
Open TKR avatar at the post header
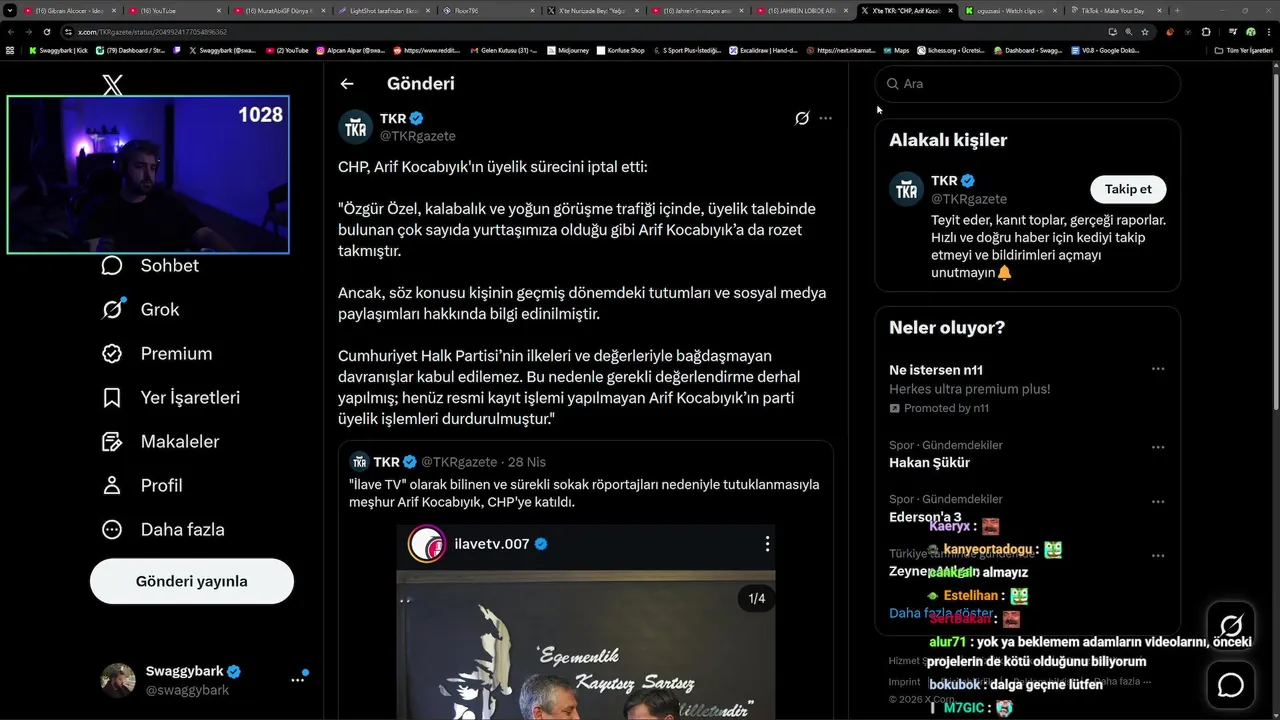coord(356,127)
